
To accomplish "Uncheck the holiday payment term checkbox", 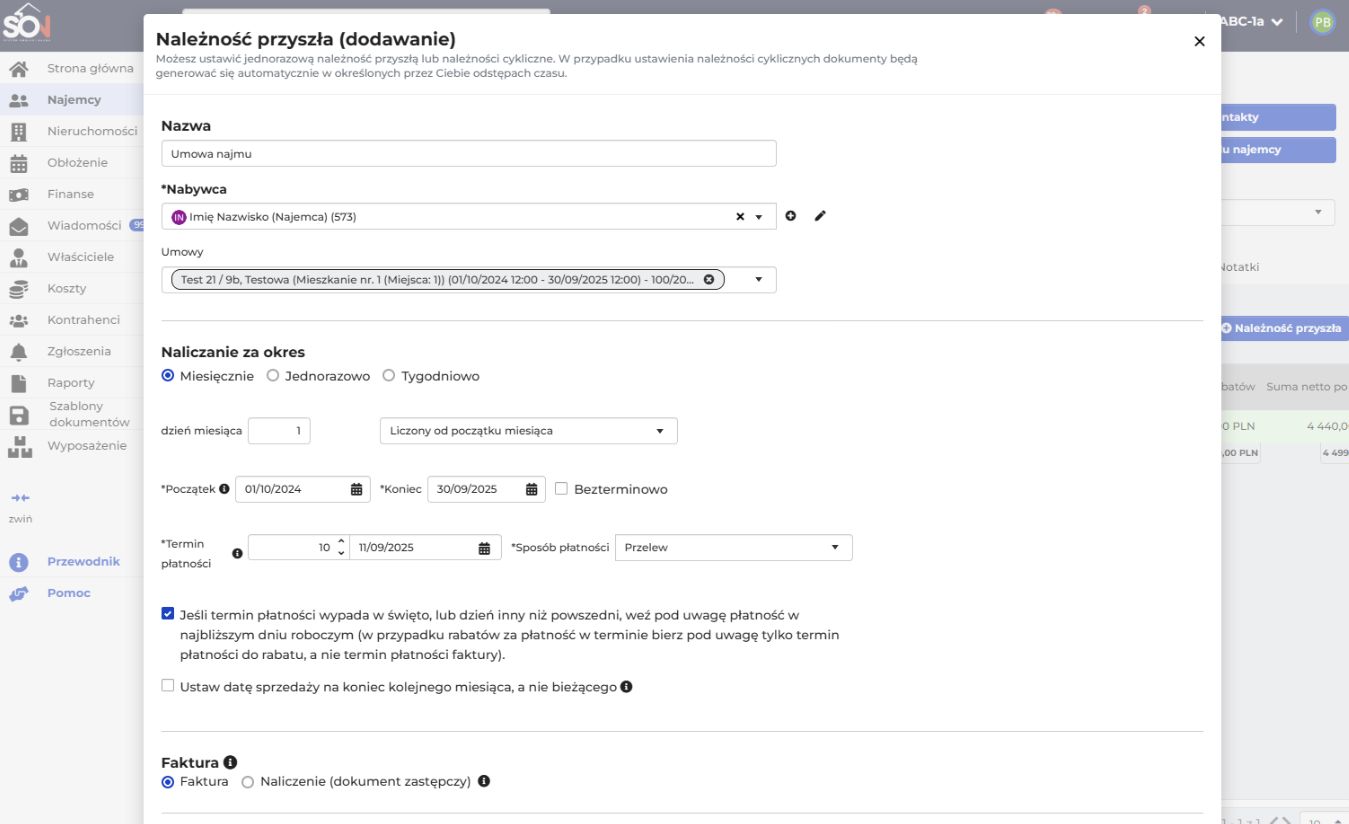I will coord(167,614).
